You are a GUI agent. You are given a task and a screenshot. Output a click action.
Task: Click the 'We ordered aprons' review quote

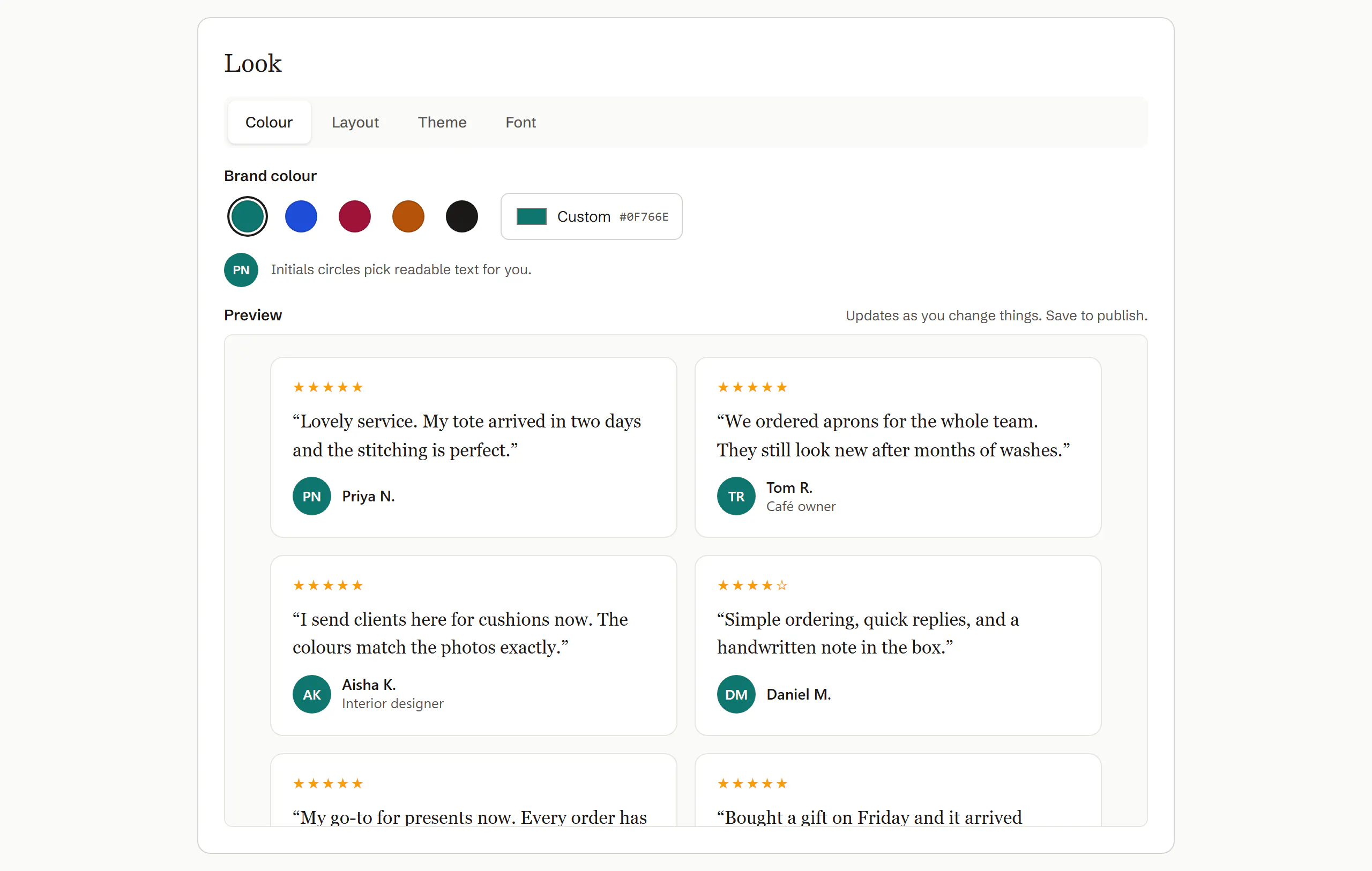click(893, 436)
